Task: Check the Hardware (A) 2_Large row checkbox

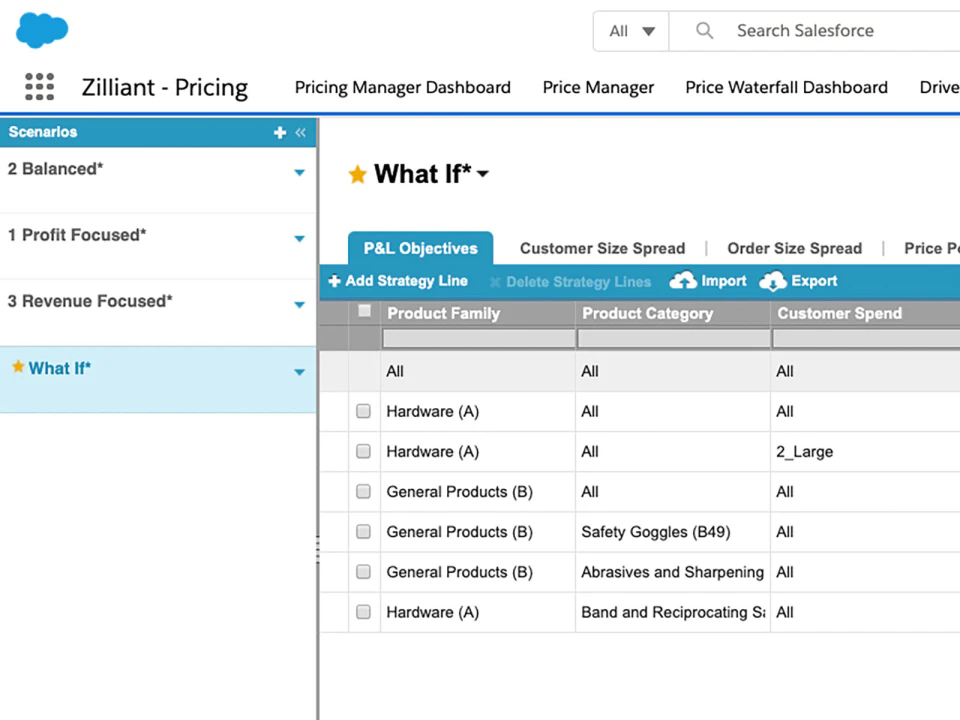Action: click(363, 452)
